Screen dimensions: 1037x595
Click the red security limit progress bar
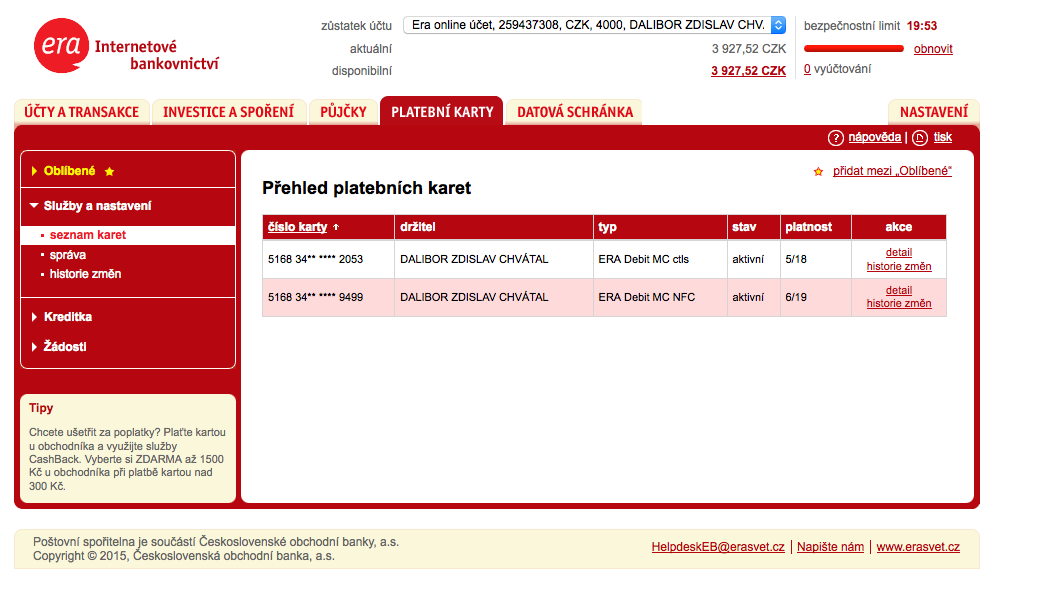click(854, 48)
